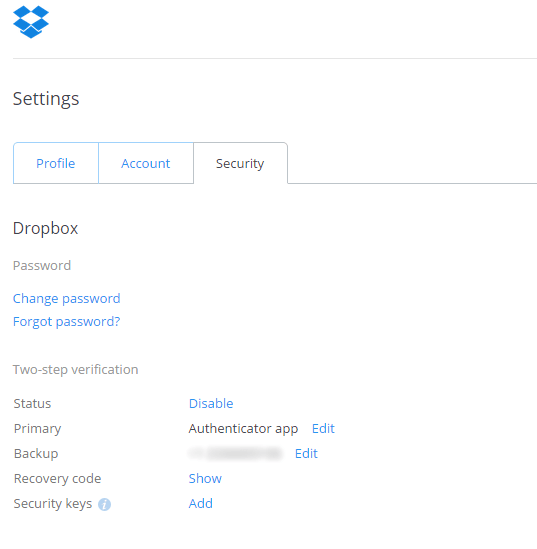537x549 pixels.
Task: Show the Recovery code
Action: [205, 478]
